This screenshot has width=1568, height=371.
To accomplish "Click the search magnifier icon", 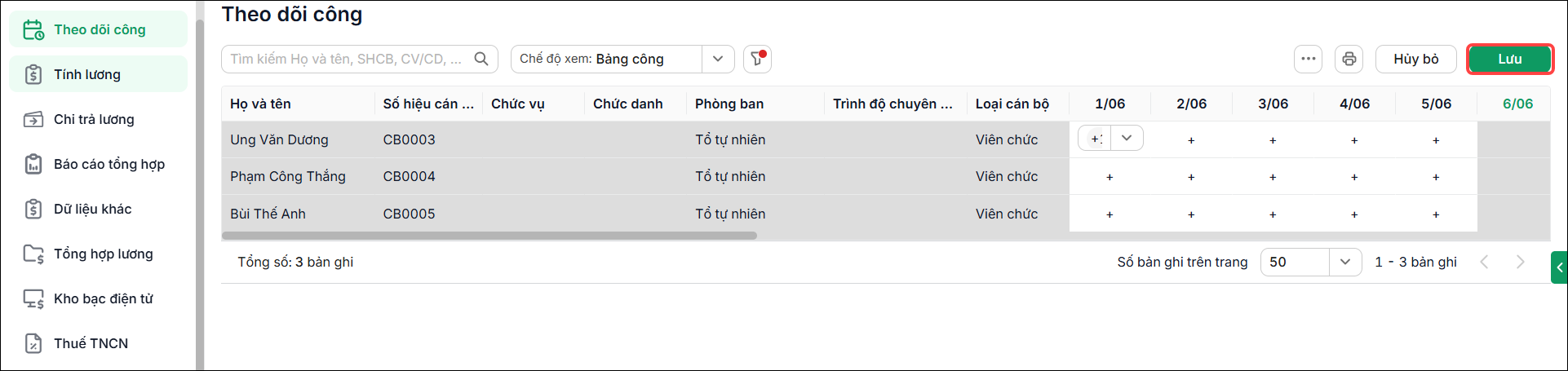I will coord(481,59).
